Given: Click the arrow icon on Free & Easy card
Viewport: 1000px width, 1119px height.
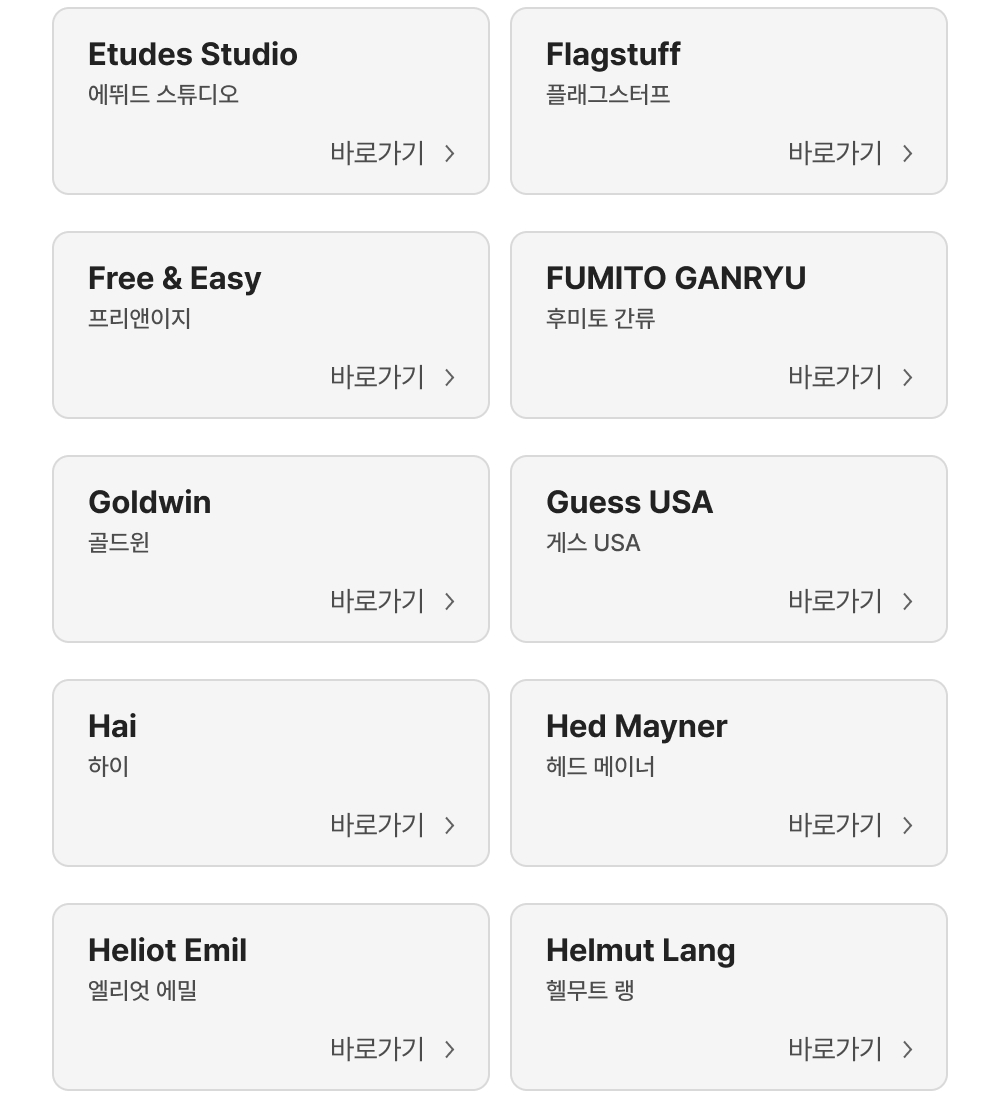Looking at the screenshot, I should [450, 377].
